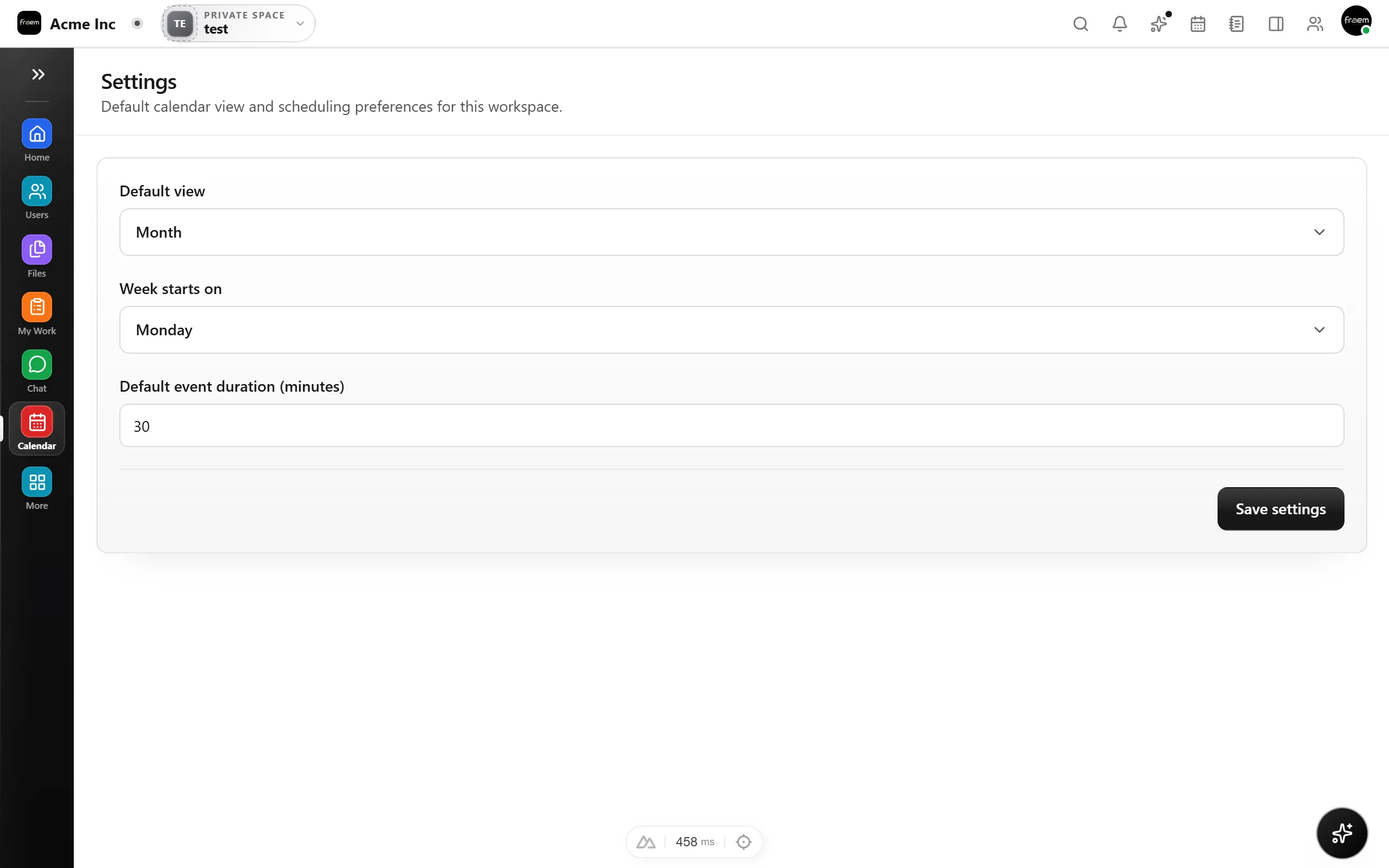This screenshot has height=868, width=1389.
Task: Click the 458 ms performance readout
Action: click(694, 841)
